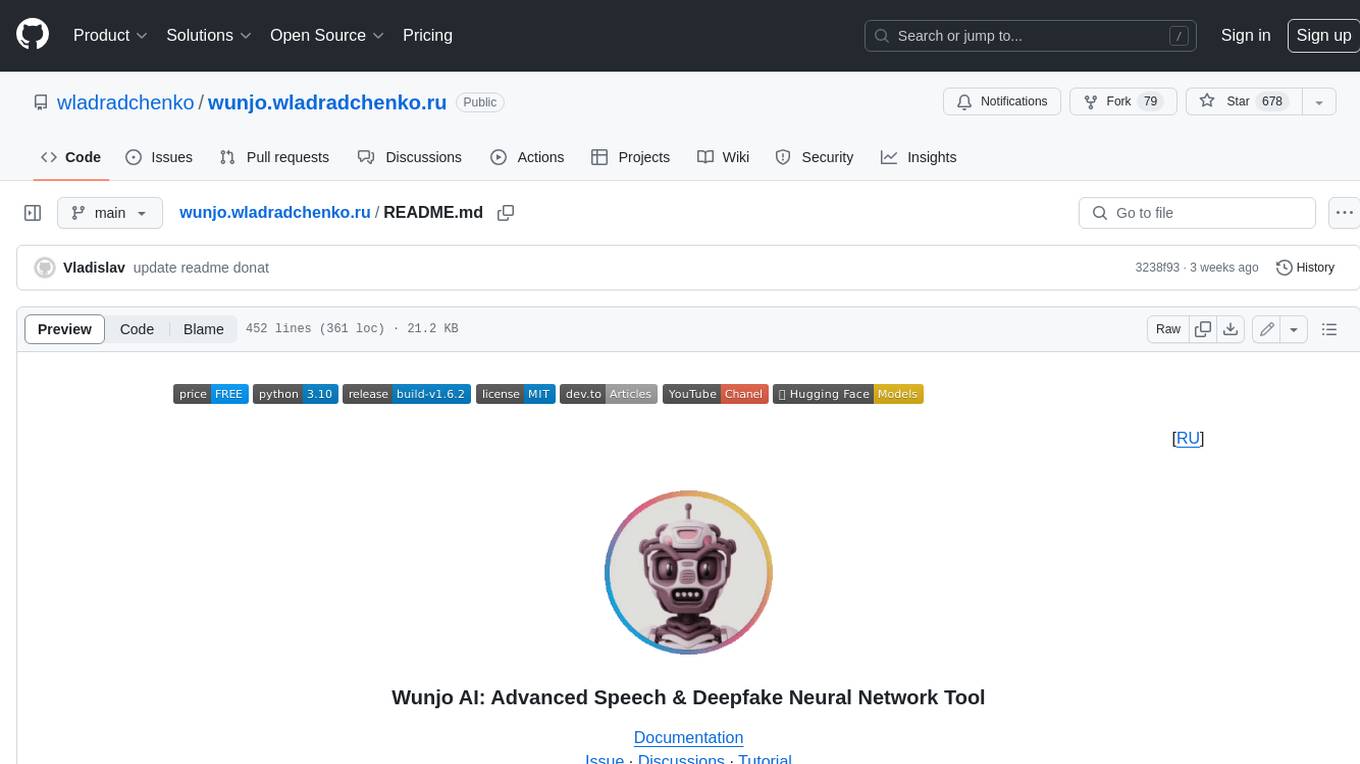The image size is (1360, 764).
Task: Download the raw file icon
Action: pyautogui.click(x=1231, y=329)
